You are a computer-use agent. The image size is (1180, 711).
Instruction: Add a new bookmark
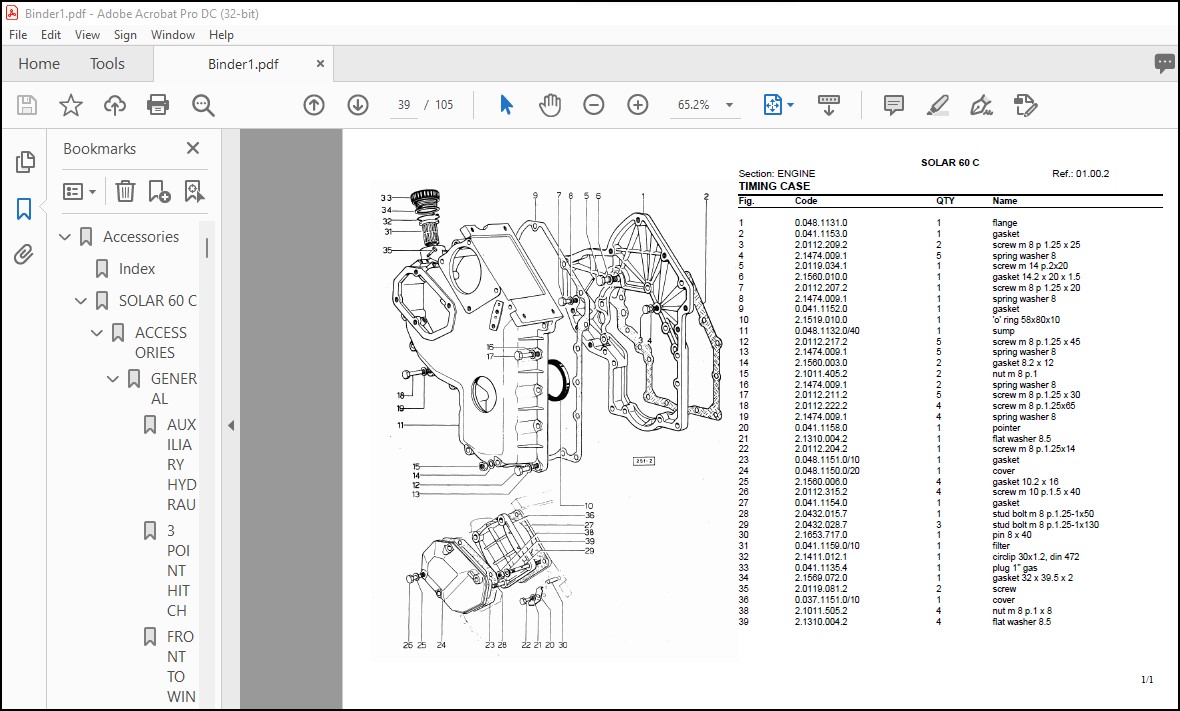coord(159,192)
